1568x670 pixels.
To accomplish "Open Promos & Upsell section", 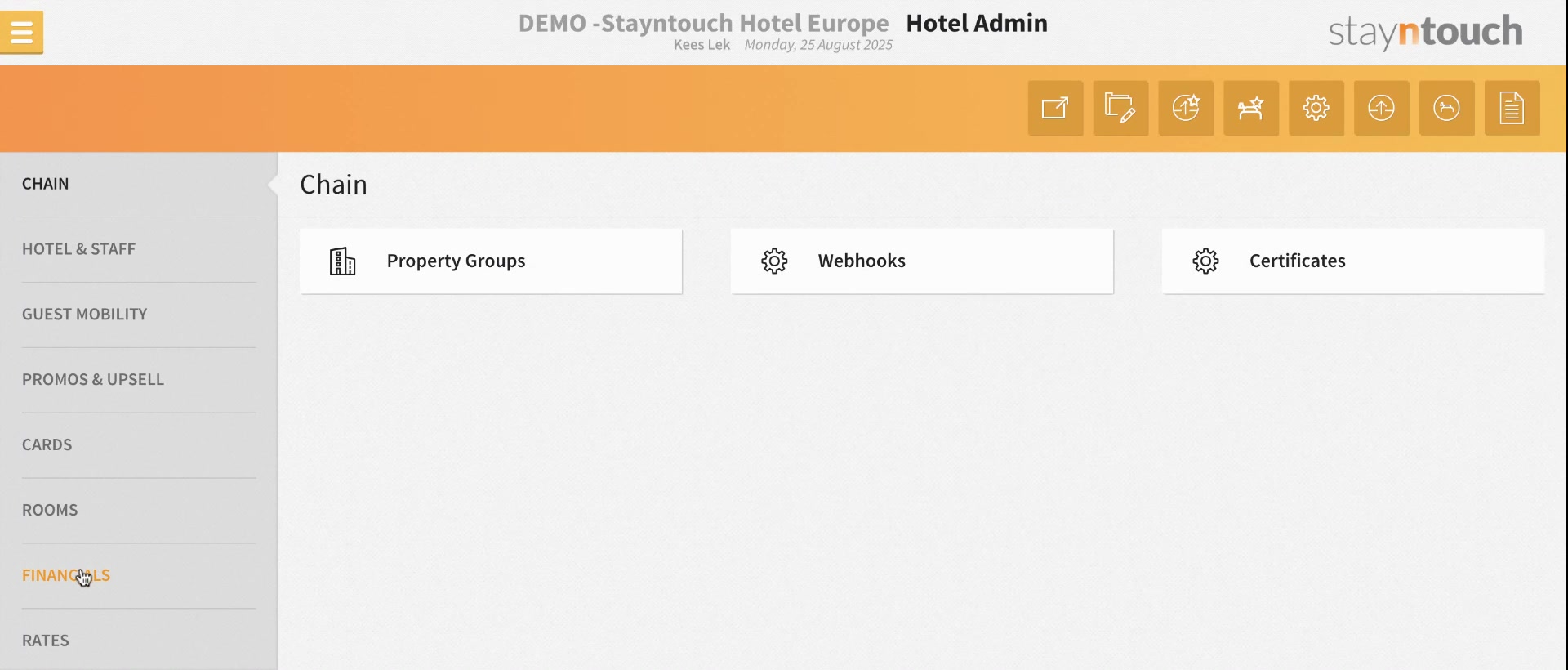I will click(93, 380).
